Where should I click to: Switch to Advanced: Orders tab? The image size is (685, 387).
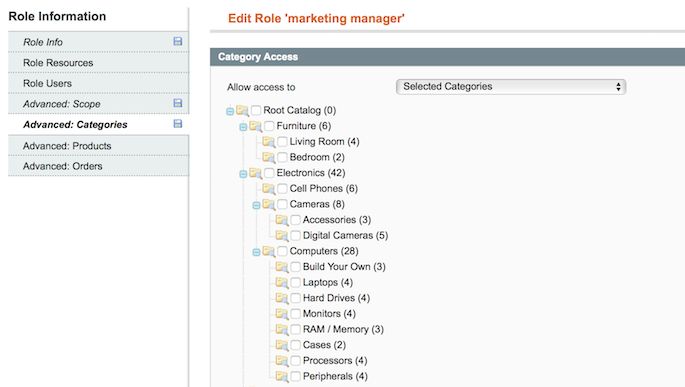pos(98,166)
